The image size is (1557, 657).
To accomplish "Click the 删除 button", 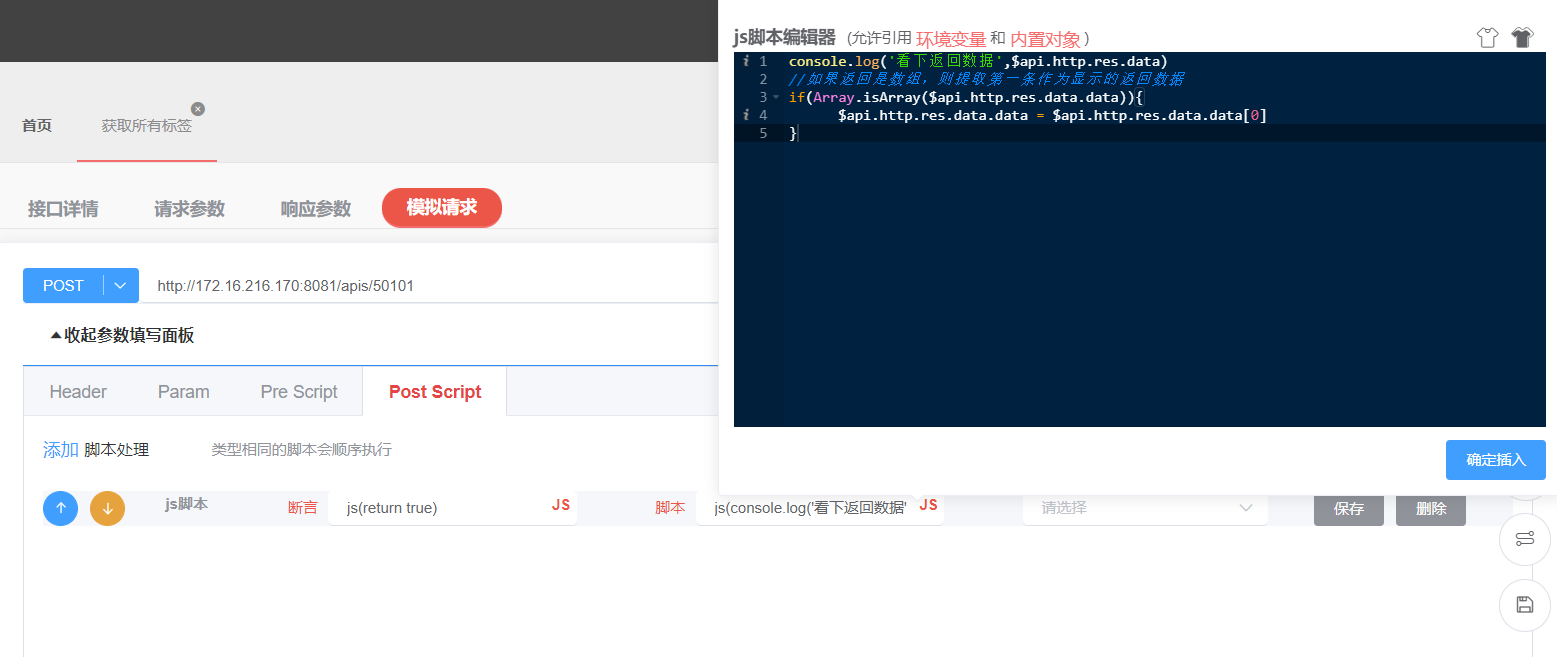I will pos(1431,508).
